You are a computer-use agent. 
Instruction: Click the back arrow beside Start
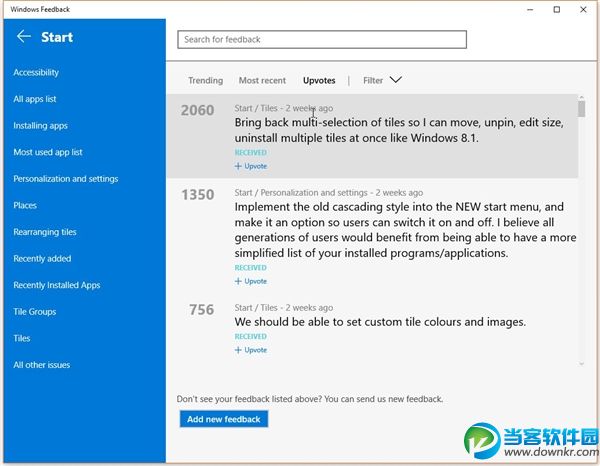tap(24, 37)
